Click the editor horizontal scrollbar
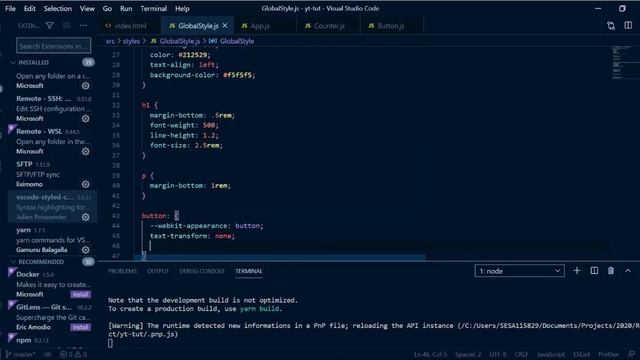The height and width of the screenshot is (360, 640). tap(280, 257)
